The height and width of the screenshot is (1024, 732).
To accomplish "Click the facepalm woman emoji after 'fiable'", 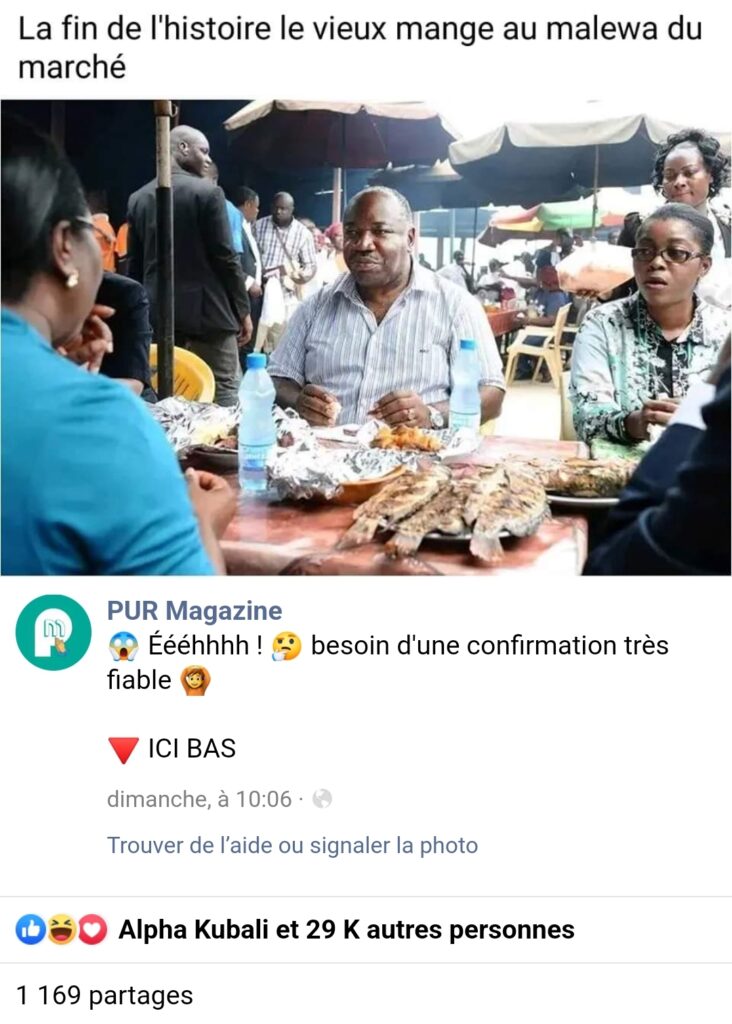I will tap(195, 680).
